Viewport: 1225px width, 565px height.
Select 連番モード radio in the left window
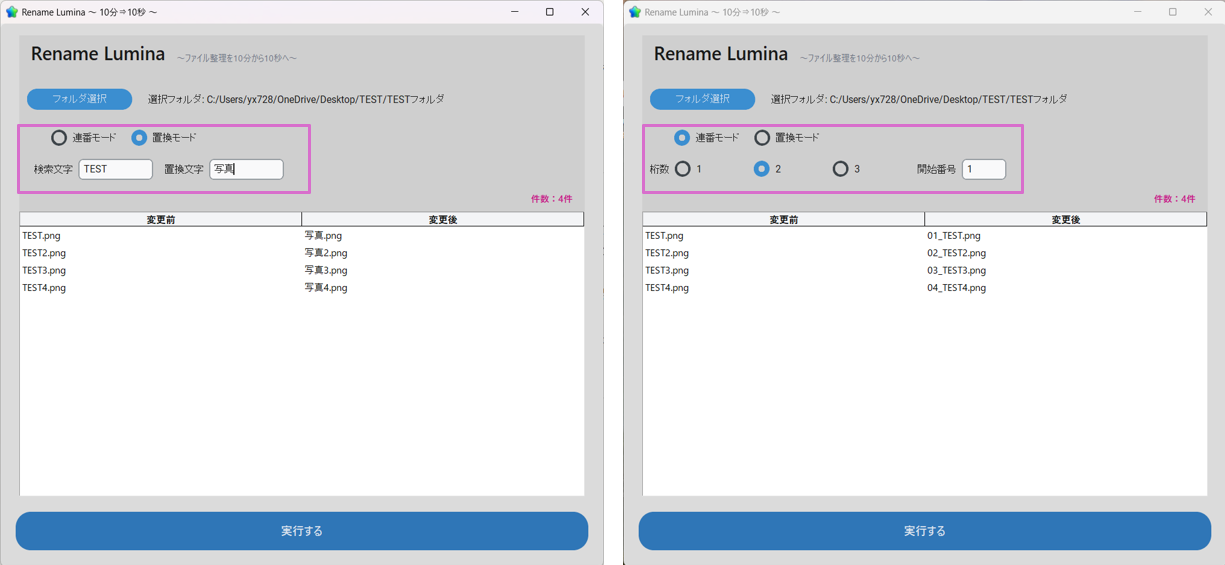point(59,138)
